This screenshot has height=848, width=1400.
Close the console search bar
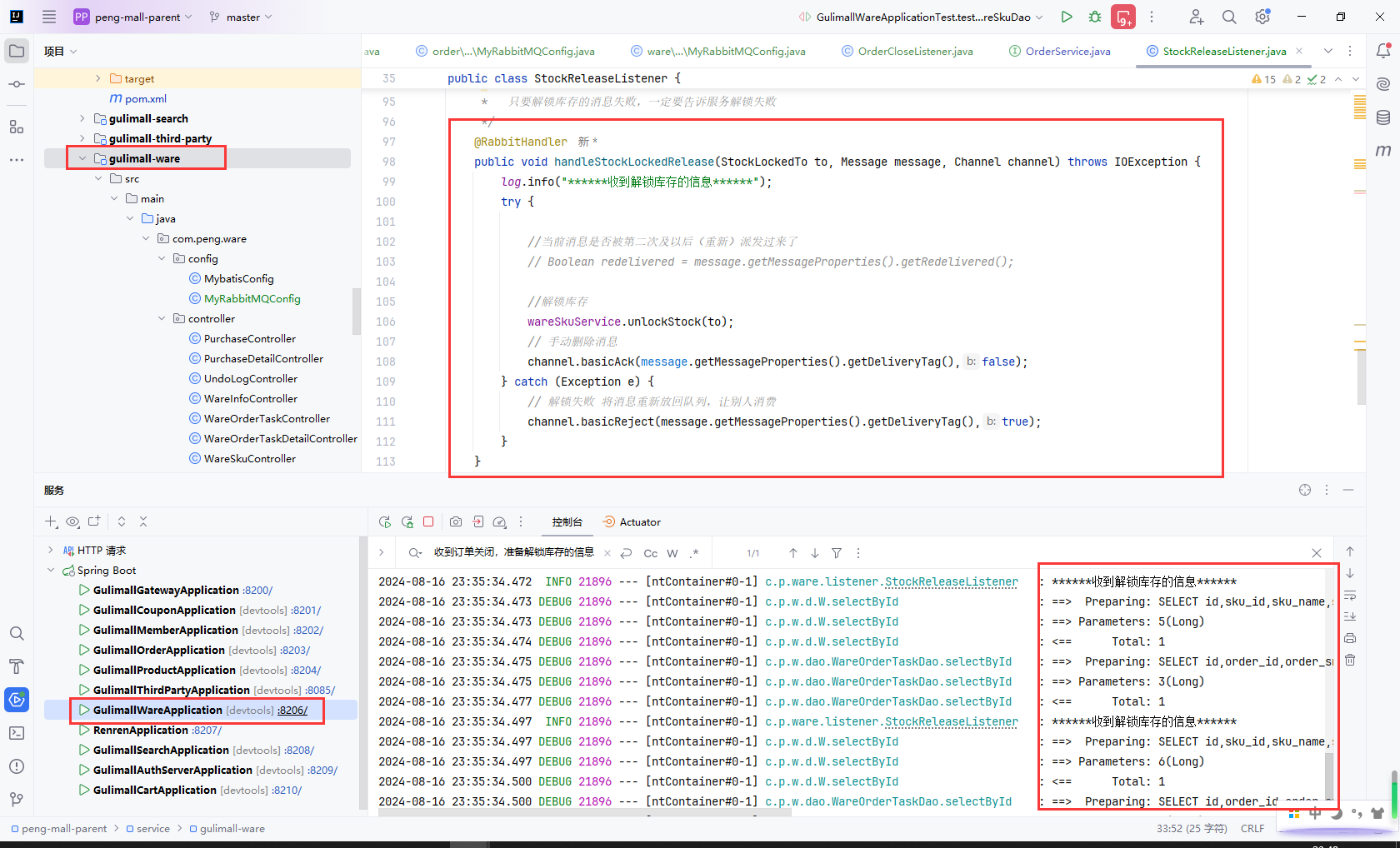(x=1317, y=553)
